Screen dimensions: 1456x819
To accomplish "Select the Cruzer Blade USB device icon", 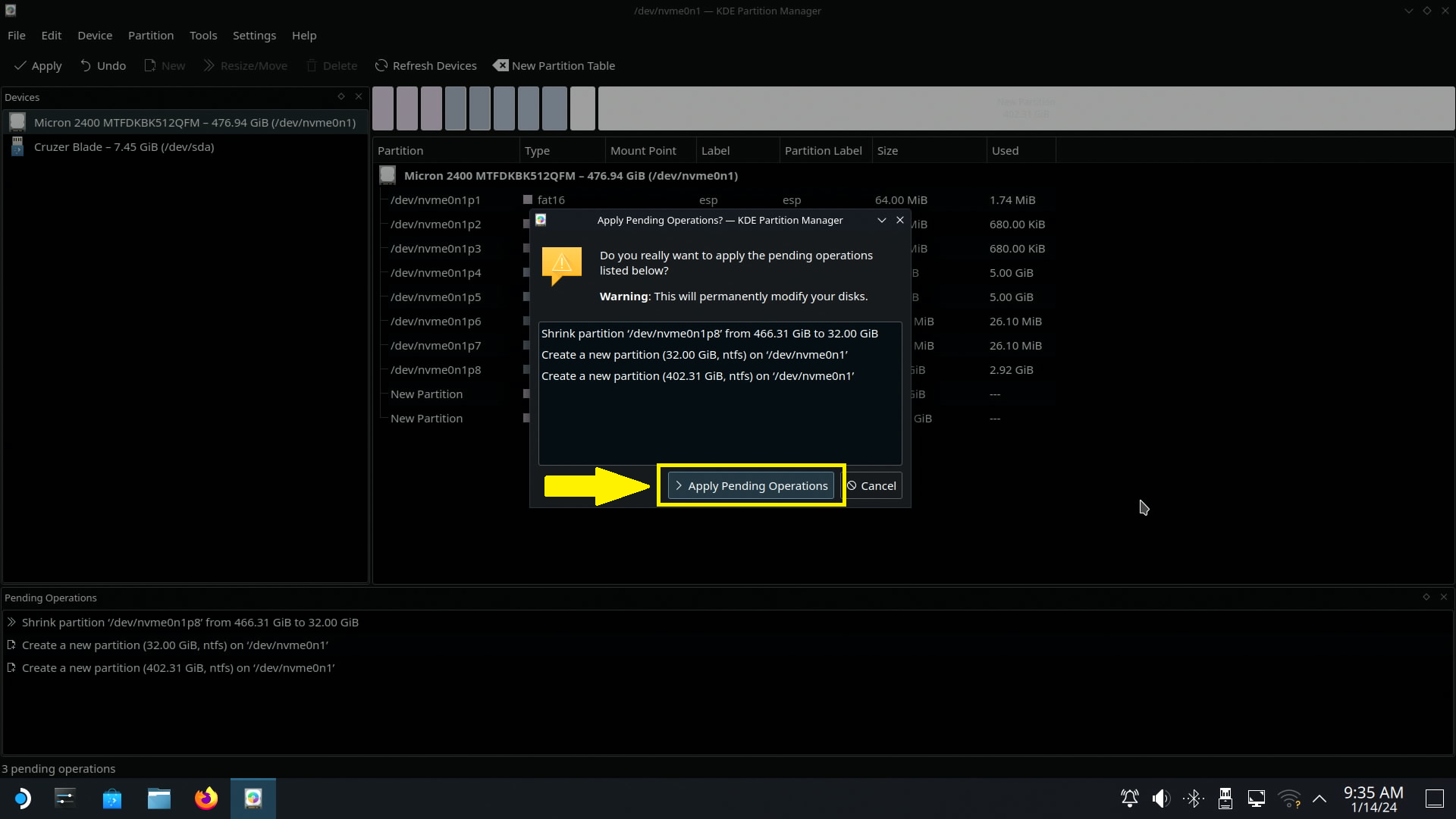I will [17, 147].
